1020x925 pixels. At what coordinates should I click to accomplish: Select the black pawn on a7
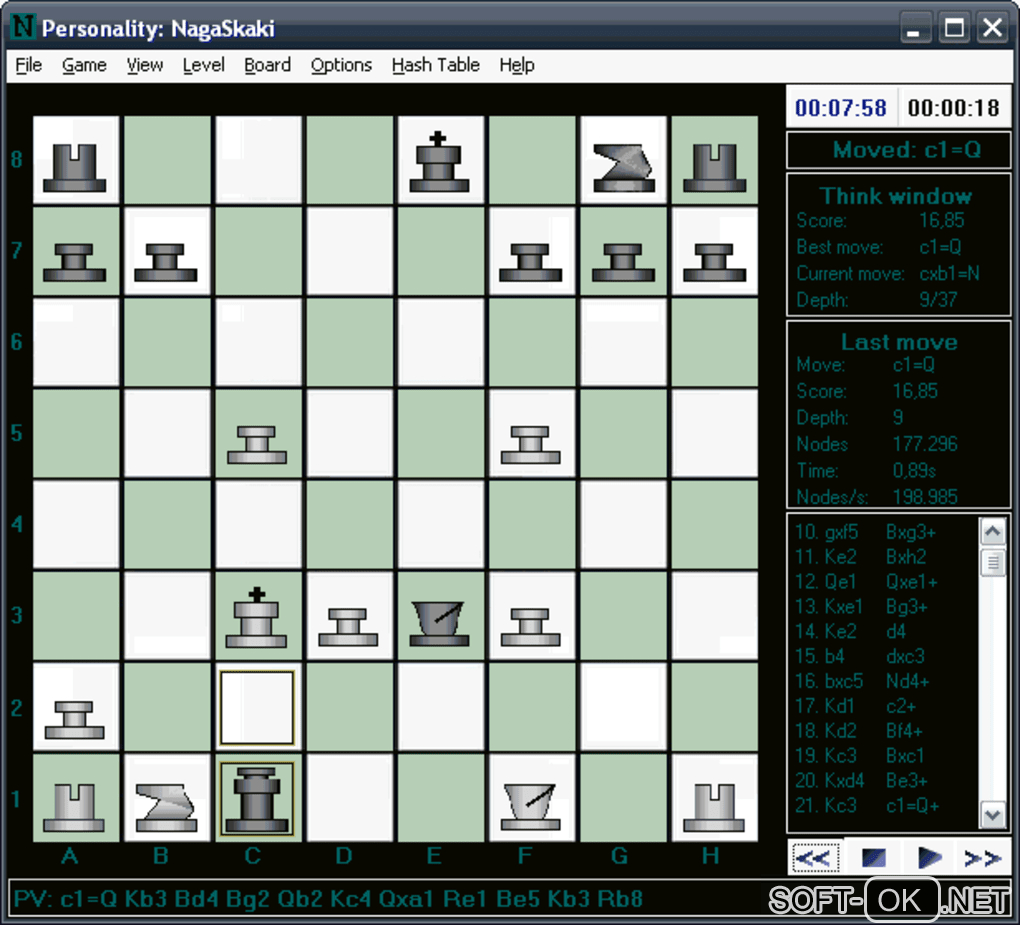[75, 262]
